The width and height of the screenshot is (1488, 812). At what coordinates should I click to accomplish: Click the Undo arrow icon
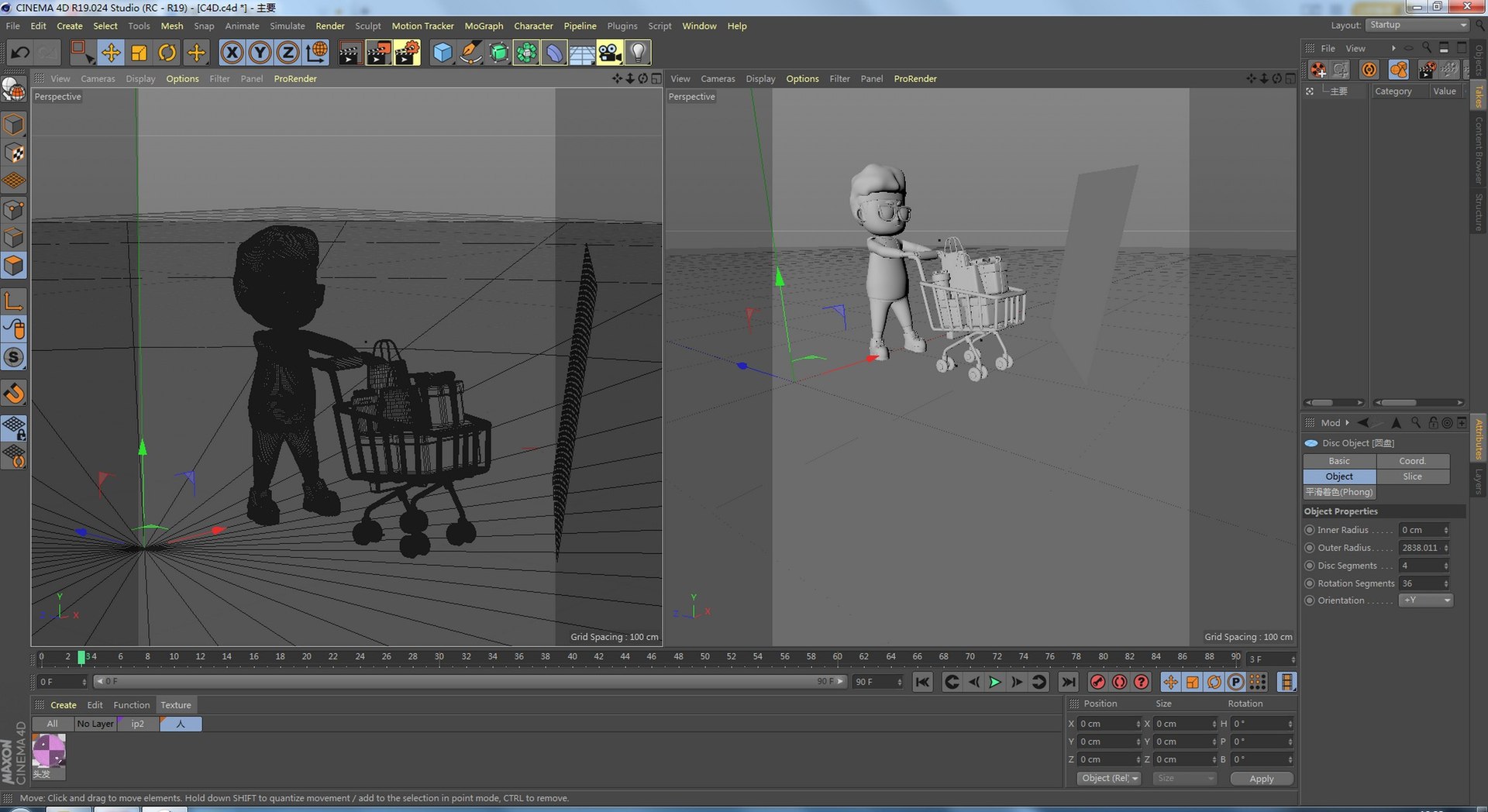point(20,53)
